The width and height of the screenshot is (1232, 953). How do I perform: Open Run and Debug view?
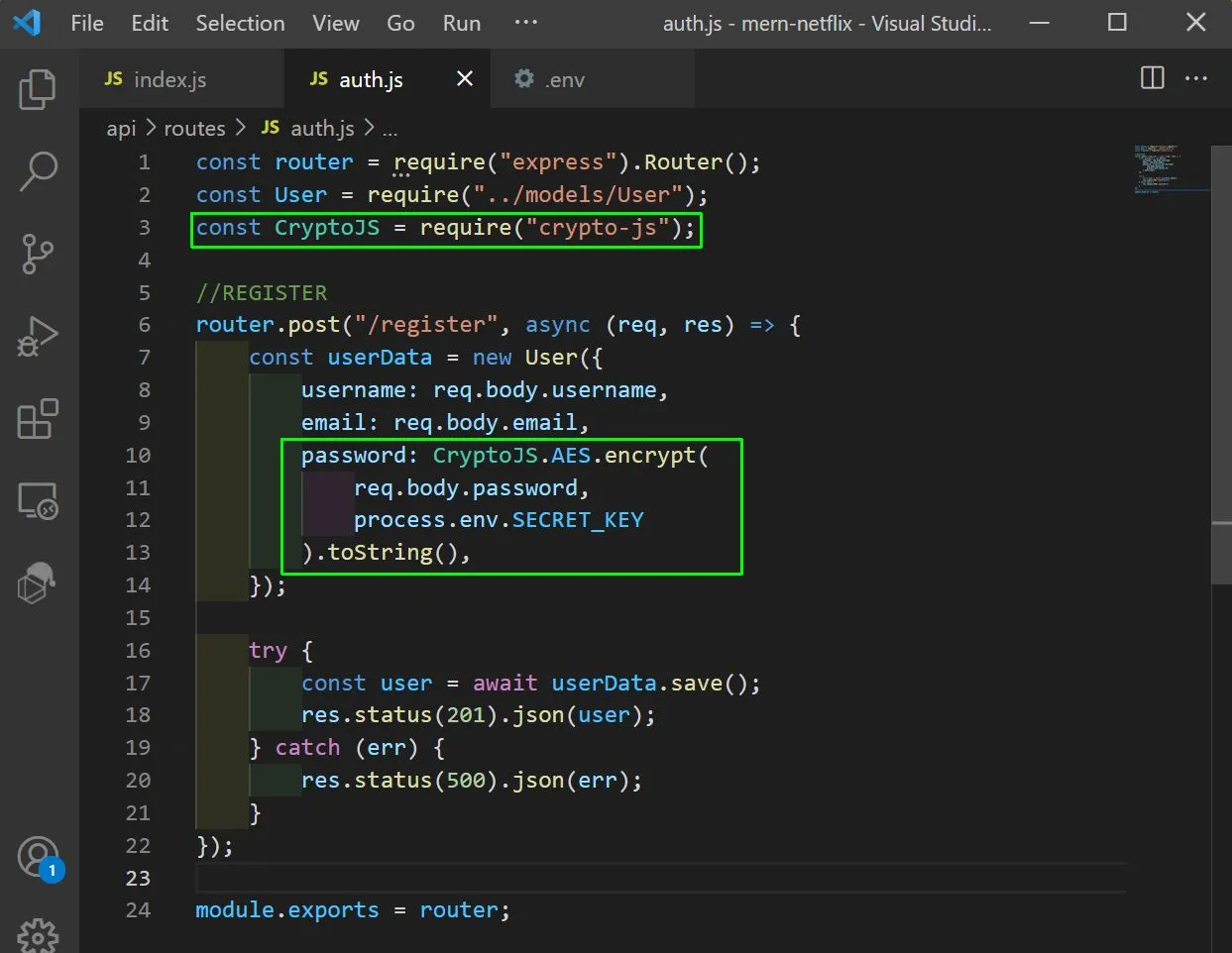pyautogui.click(x=38, y=337)
